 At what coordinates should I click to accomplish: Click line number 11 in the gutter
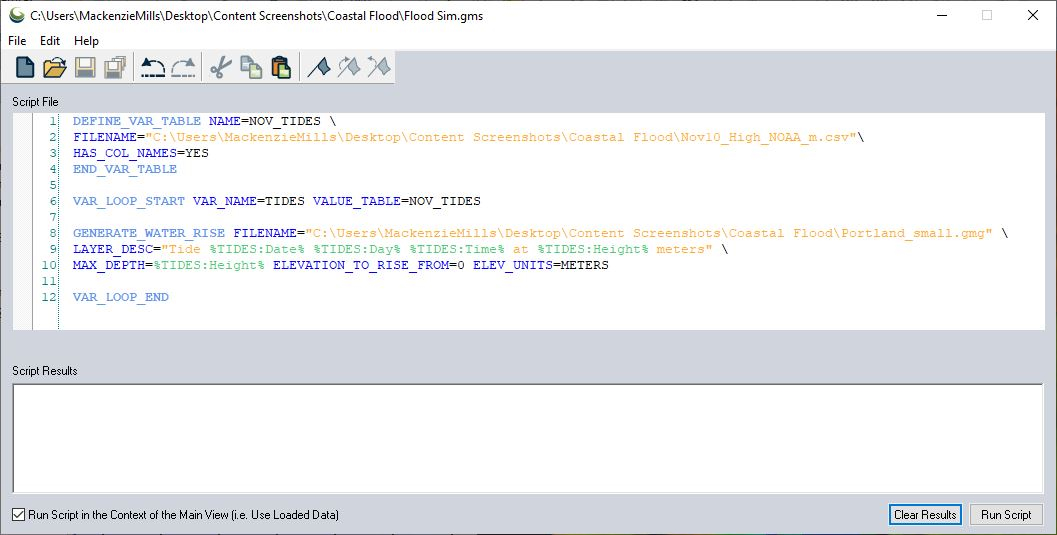pos(49,281)
